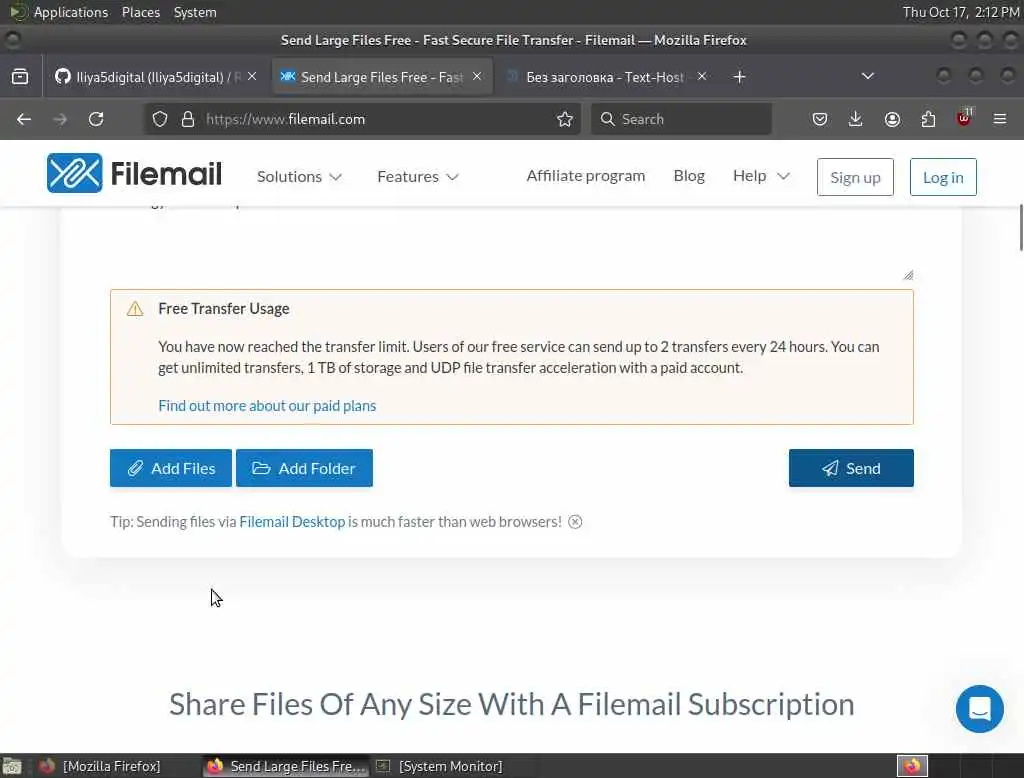
Task: Click the Firefox Search box
Action: click(x=681, y=119)
